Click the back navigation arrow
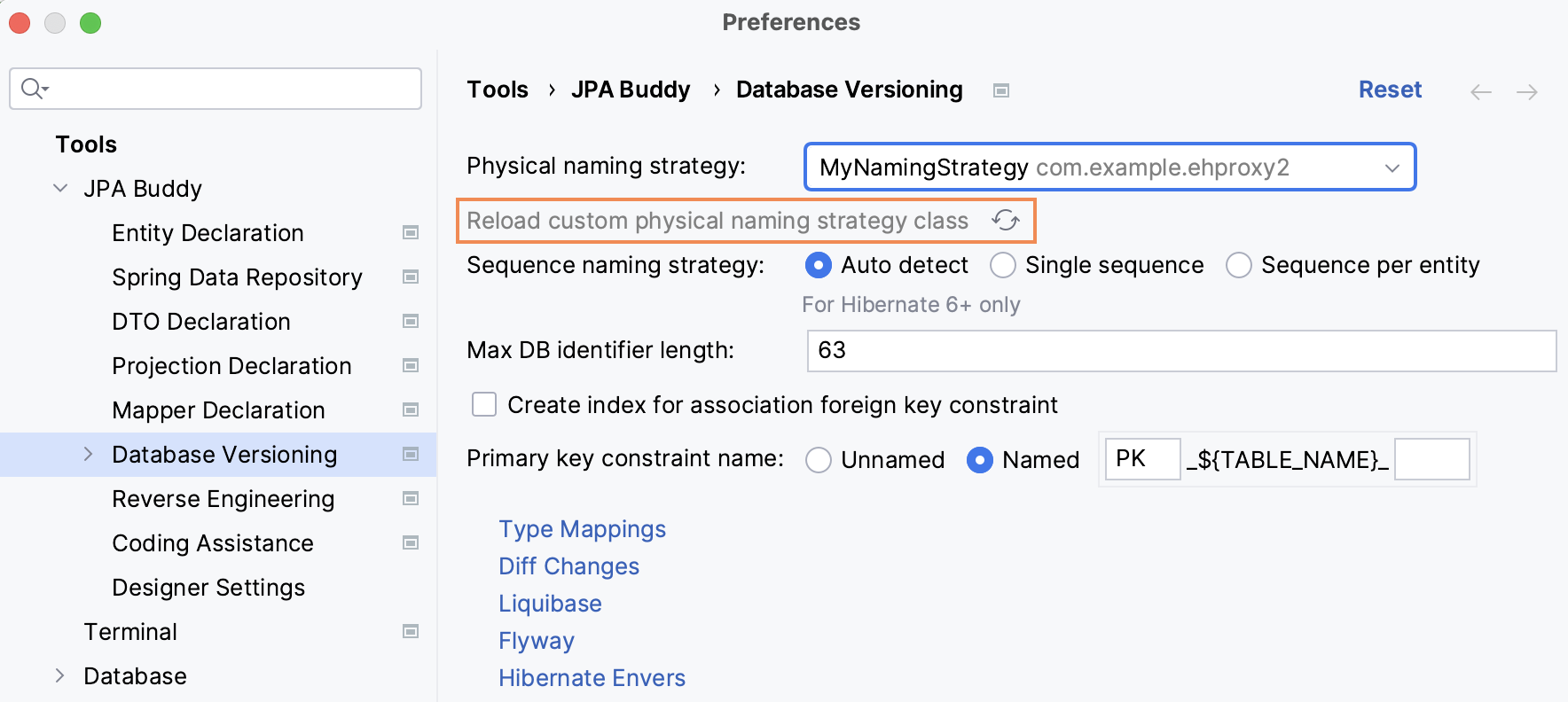The image size is (1568, 702). tap(1480, 91)
